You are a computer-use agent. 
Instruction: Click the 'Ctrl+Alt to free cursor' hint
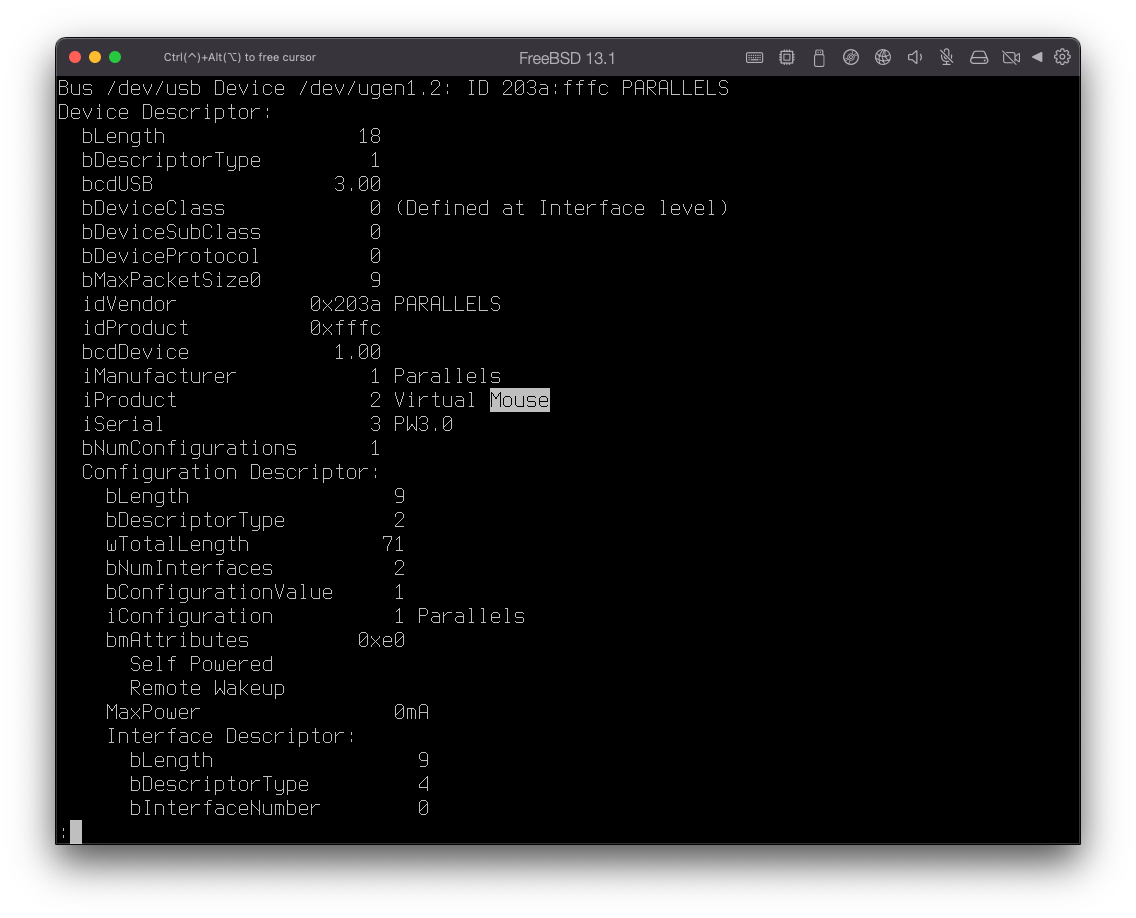coord(240,57)
